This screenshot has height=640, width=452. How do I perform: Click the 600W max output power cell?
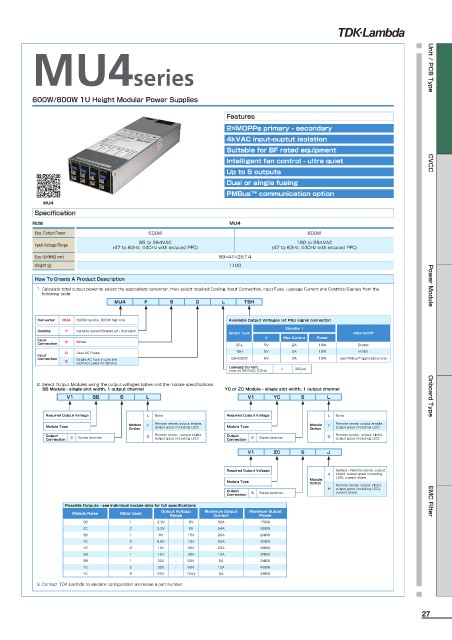coord(155,233)
